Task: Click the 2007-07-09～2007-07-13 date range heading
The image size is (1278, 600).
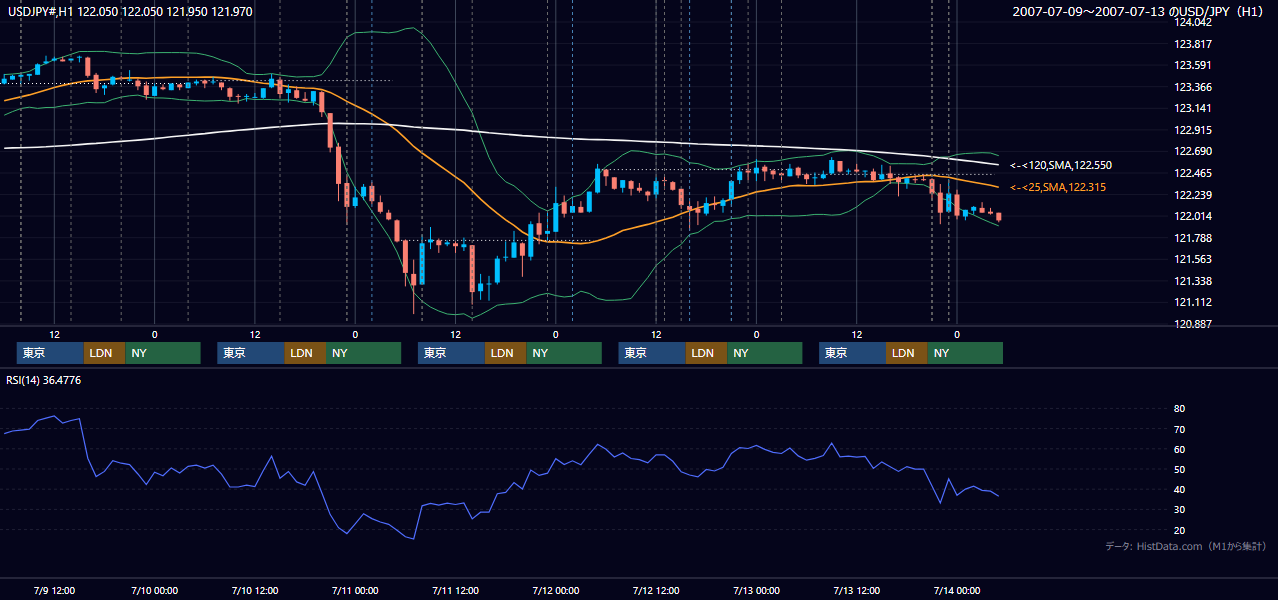Action: (1139, 11)
